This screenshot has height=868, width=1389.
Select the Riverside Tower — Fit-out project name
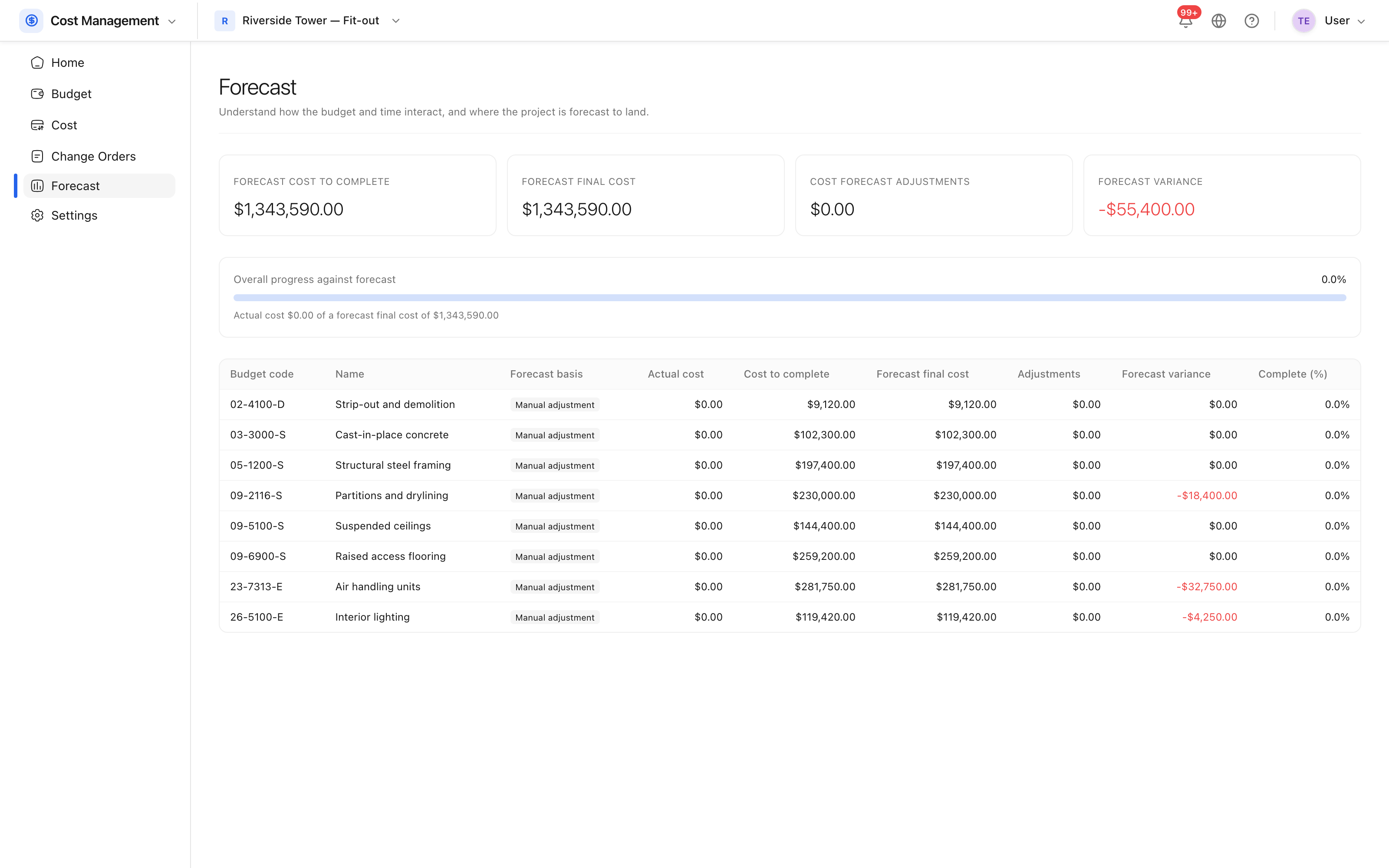tap(310, 21)
